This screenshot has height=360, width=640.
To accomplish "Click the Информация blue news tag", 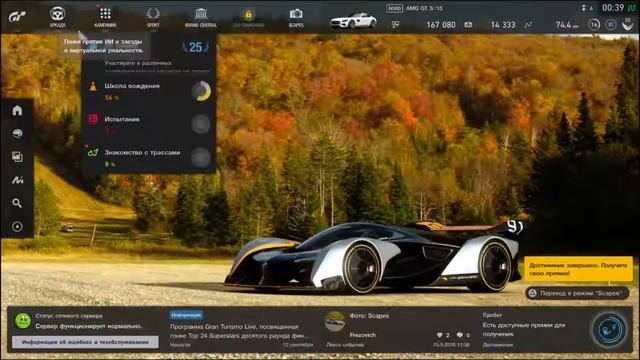I will 186,315.
